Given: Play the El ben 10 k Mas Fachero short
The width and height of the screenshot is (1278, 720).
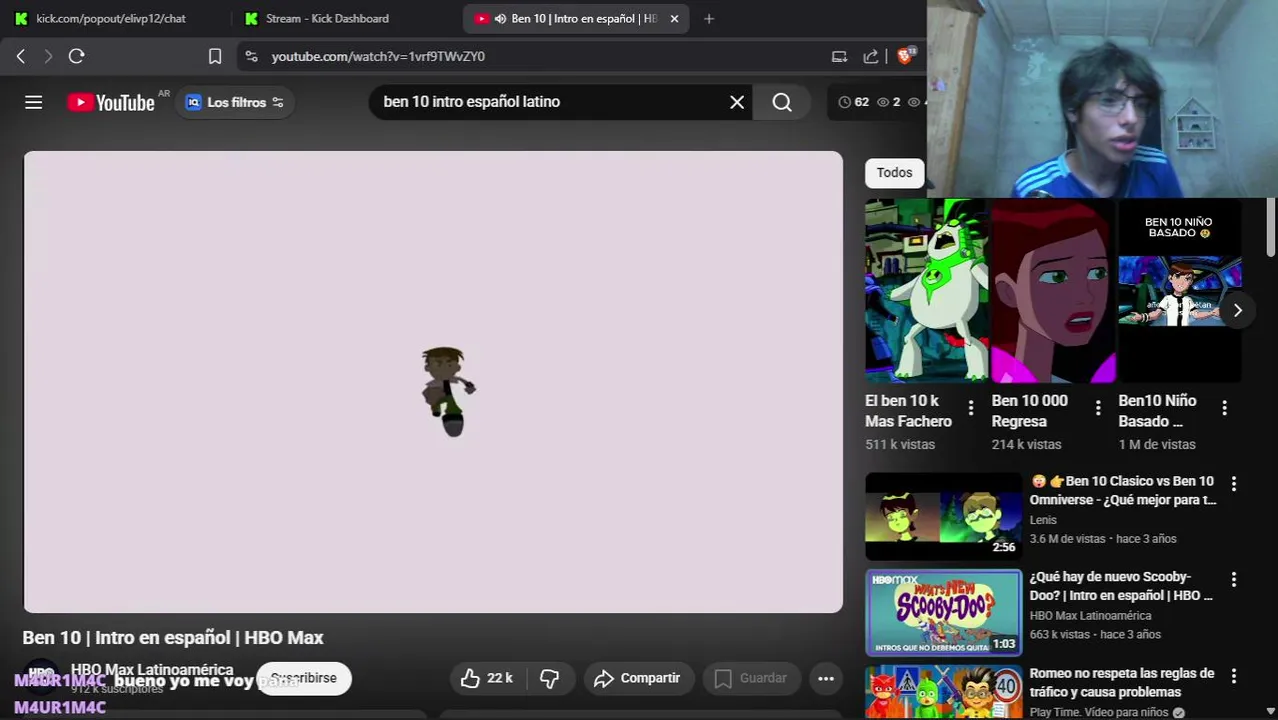Looking at the screenshot, I should [x=926, y=290].
